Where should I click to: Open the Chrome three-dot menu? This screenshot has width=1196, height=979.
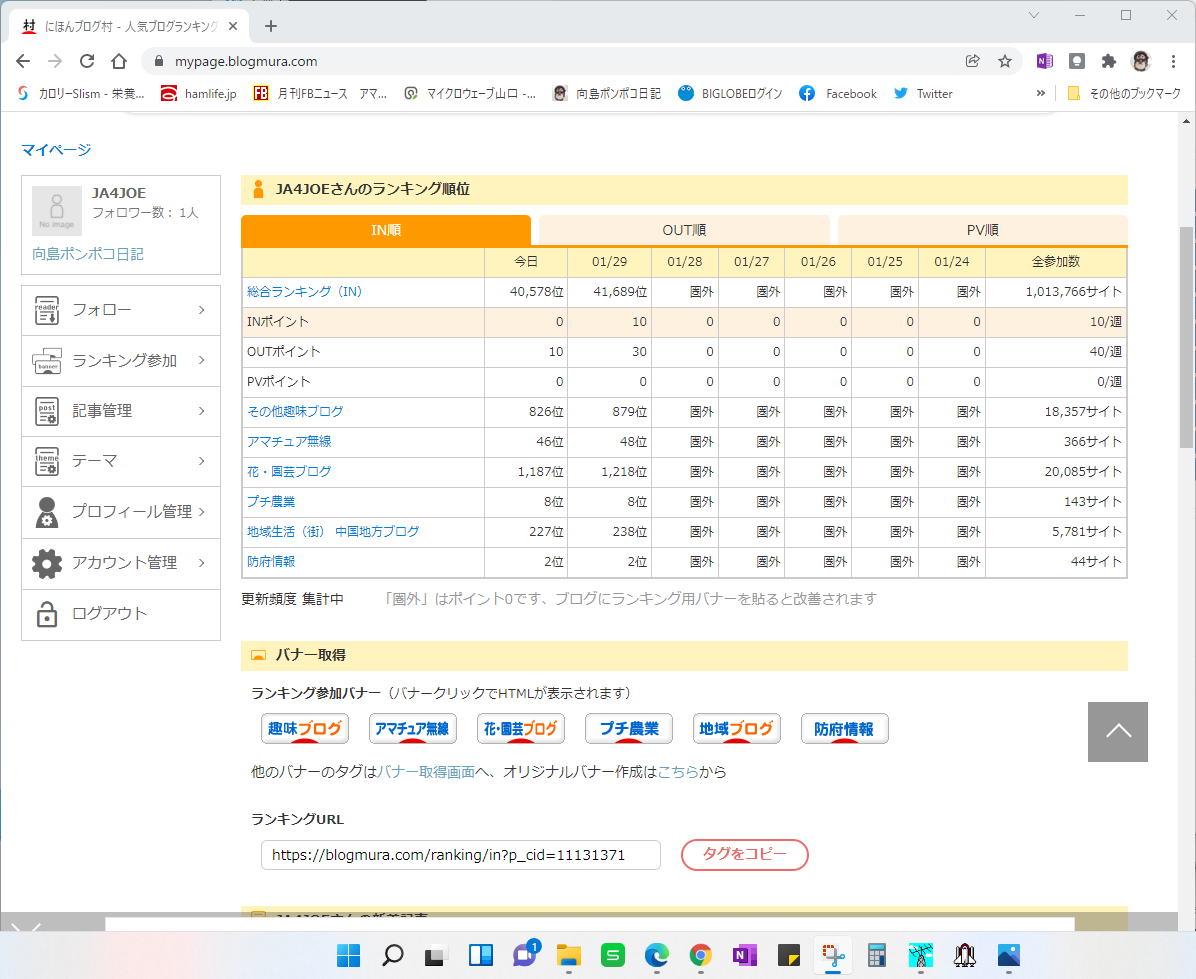coord(1173,61)
